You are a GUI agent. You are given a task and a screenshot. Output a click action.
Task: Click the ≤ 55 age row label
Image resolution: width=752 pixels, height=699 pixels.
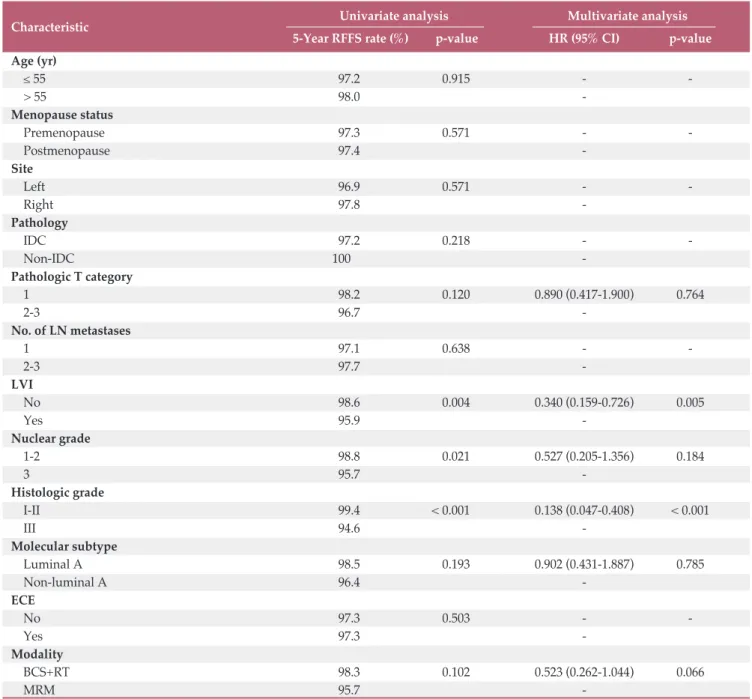click(35, 79)
